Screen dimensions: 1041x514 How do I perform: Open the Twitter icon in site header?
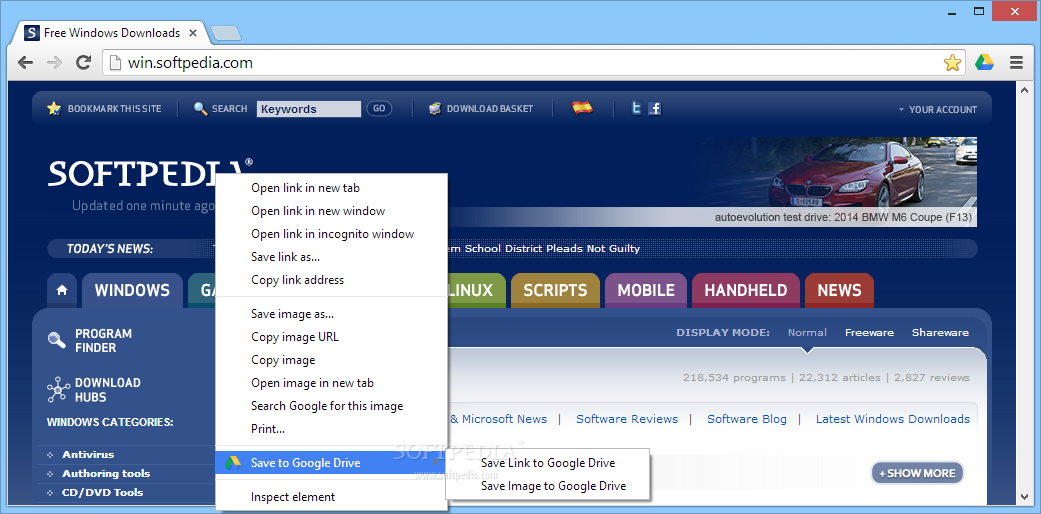636,108
